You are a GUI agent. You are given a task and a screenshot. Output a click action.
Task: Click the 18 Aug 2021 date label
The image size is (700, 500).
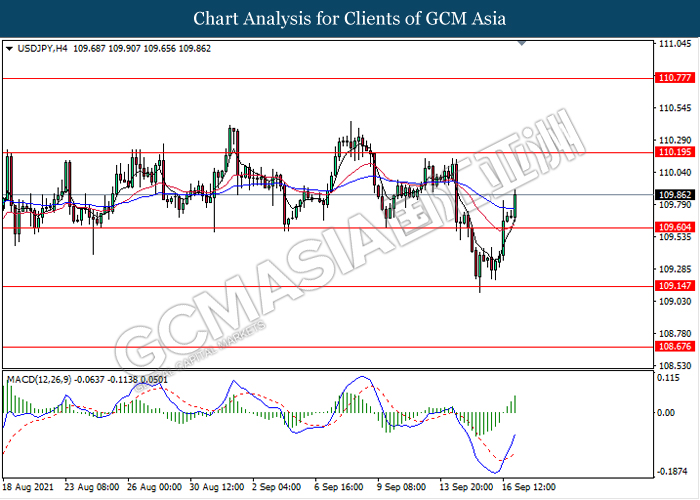click(28, 487)
